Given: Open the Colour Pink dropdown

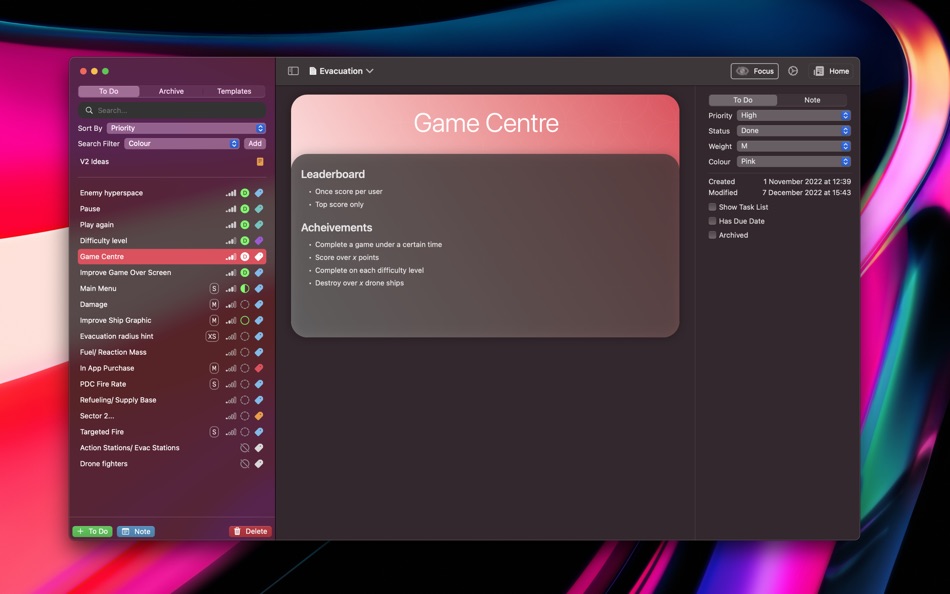Looking at the screenshot, I should click(x=794, y=161).
